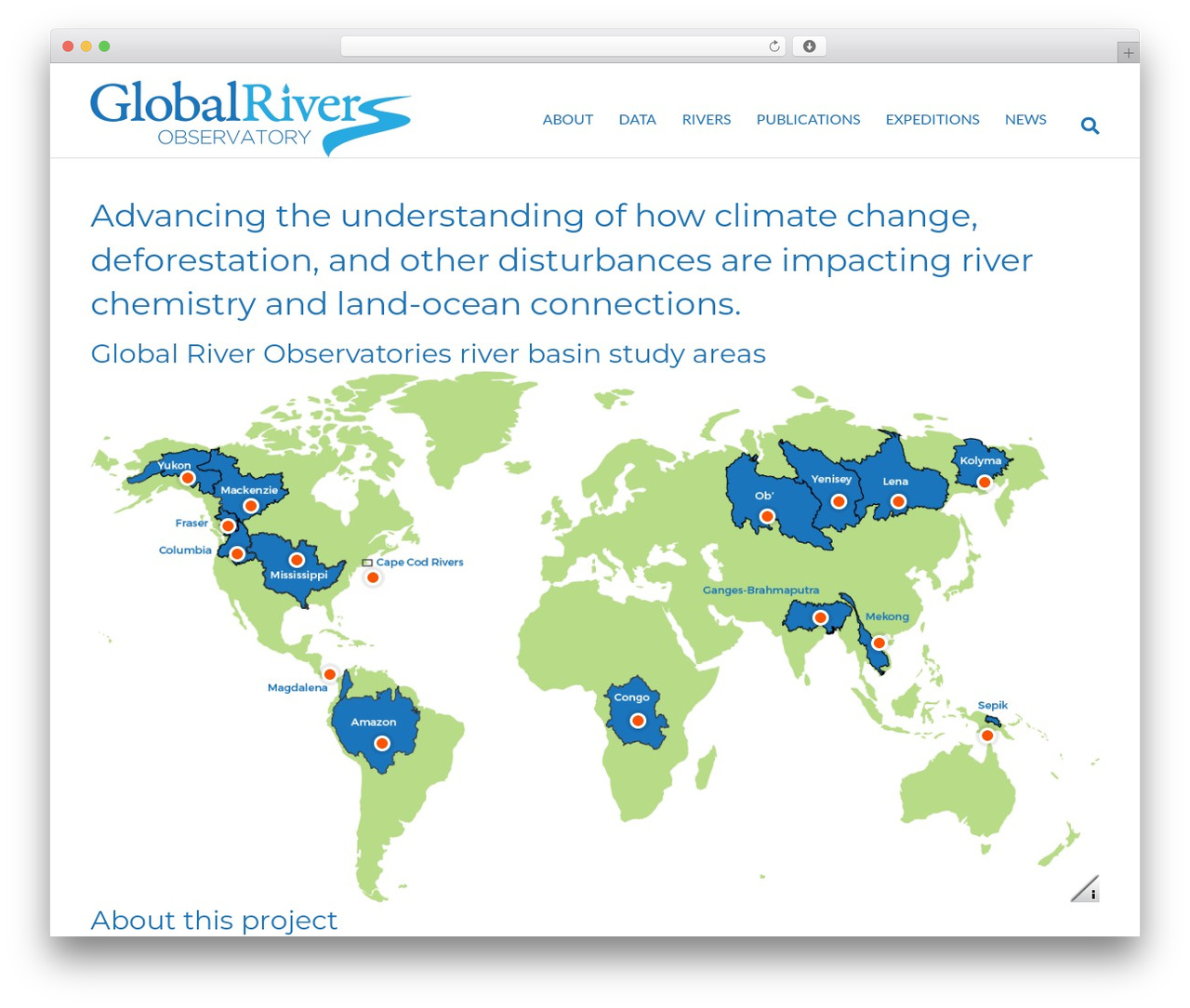This screenshot has height=1008, width=1190.
Task: Select the Cape Cod Rivers marker
Action: tap(373, 577)
